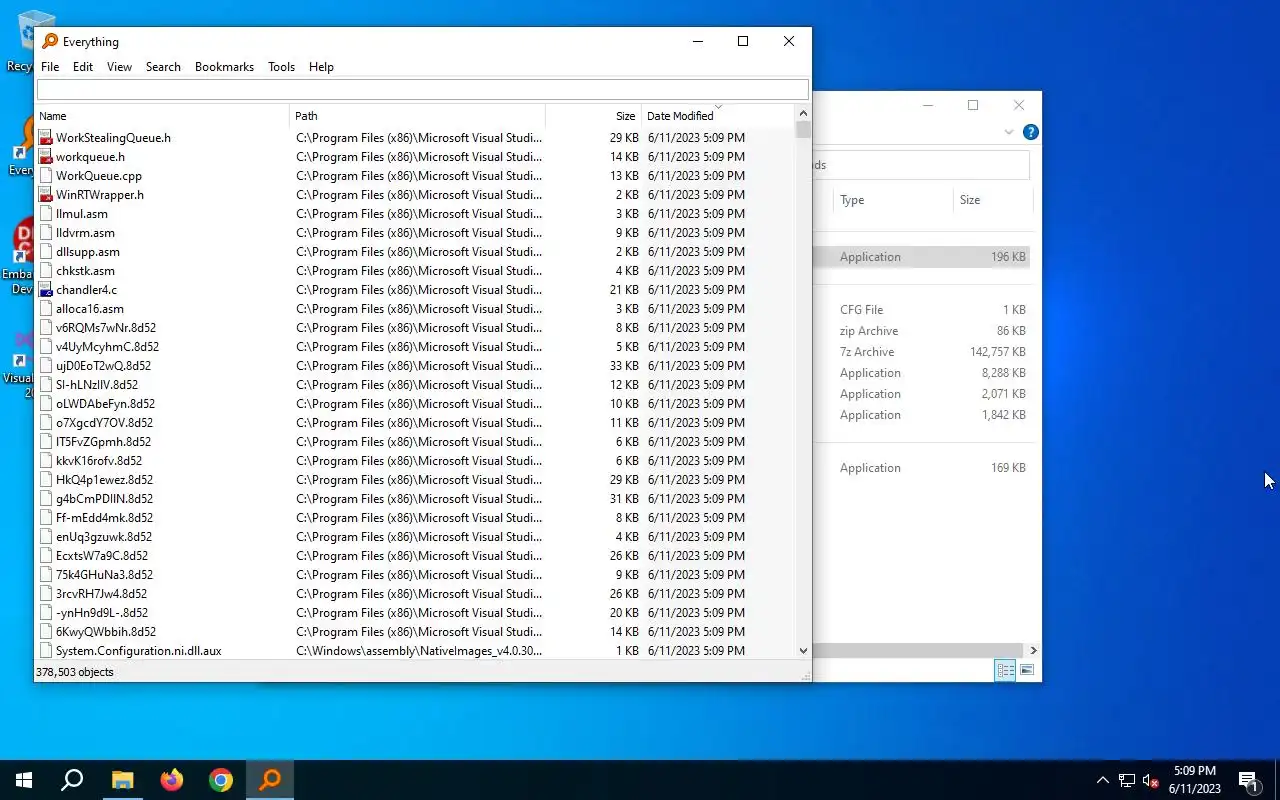Switch Explorer to large icons view
The height and width of the screenshot is (800, 1280).
pos(1027,671)
